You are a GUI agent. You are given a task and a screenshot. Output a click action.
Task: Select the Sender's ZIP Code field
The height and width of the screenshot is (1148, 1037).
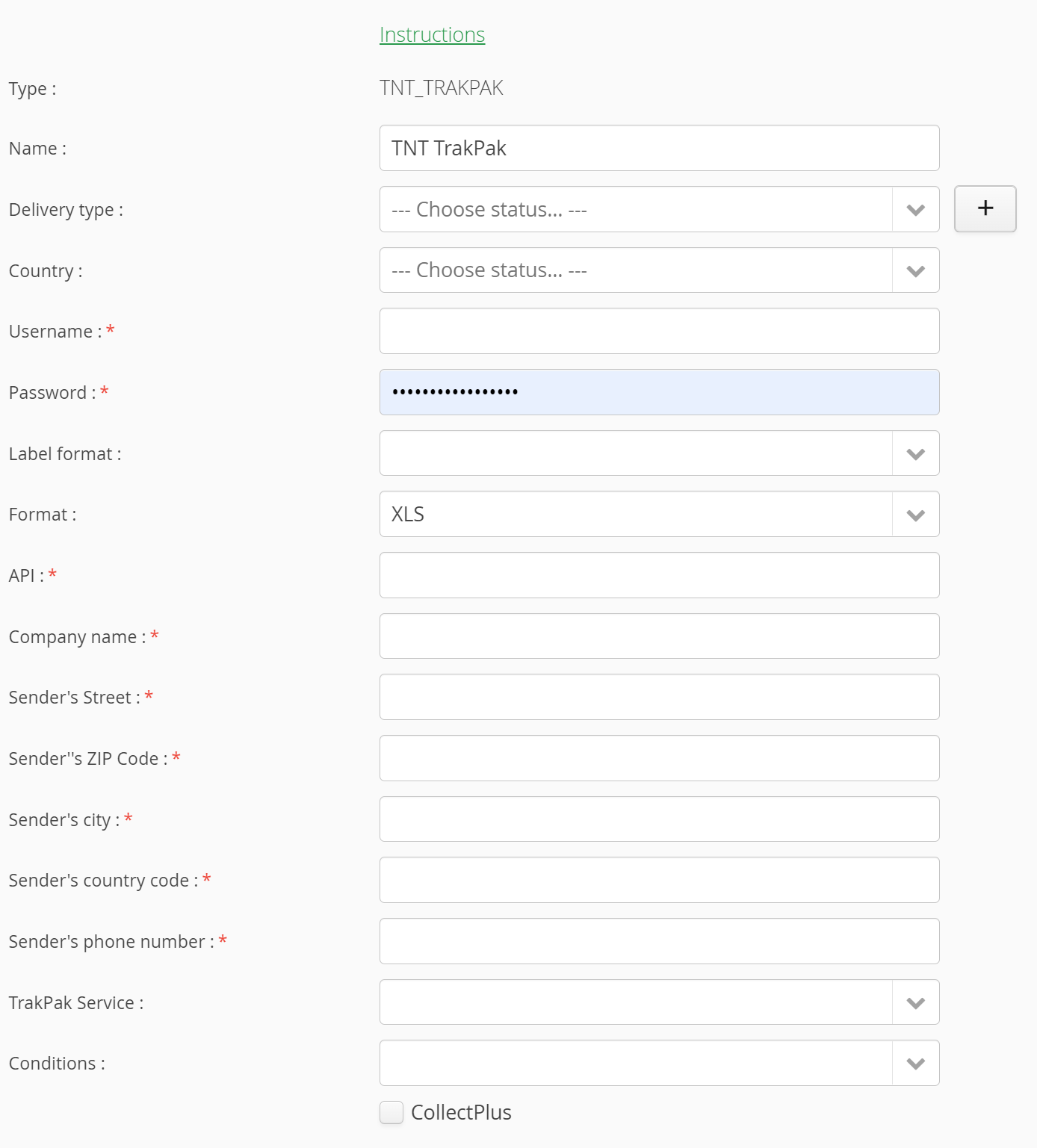pyautogui.click(x=659, y=758)
